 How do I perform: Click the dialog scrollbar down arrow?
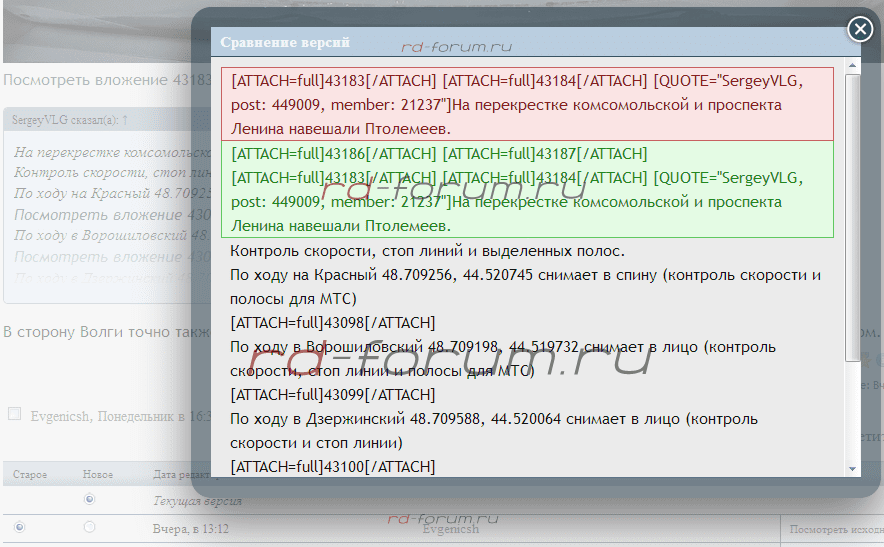pos(852,468)
